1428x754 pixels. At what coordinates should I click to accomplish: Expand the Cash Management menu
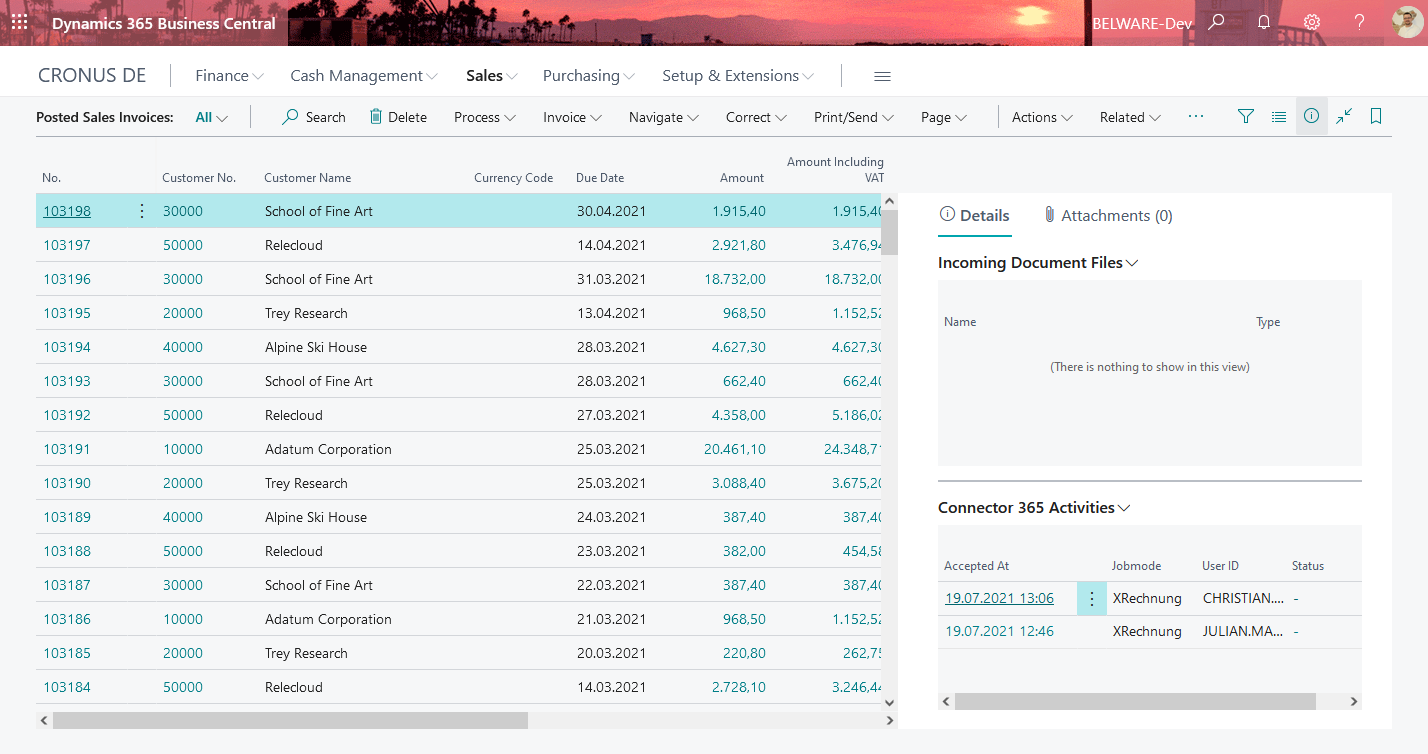tap(364, 76)
